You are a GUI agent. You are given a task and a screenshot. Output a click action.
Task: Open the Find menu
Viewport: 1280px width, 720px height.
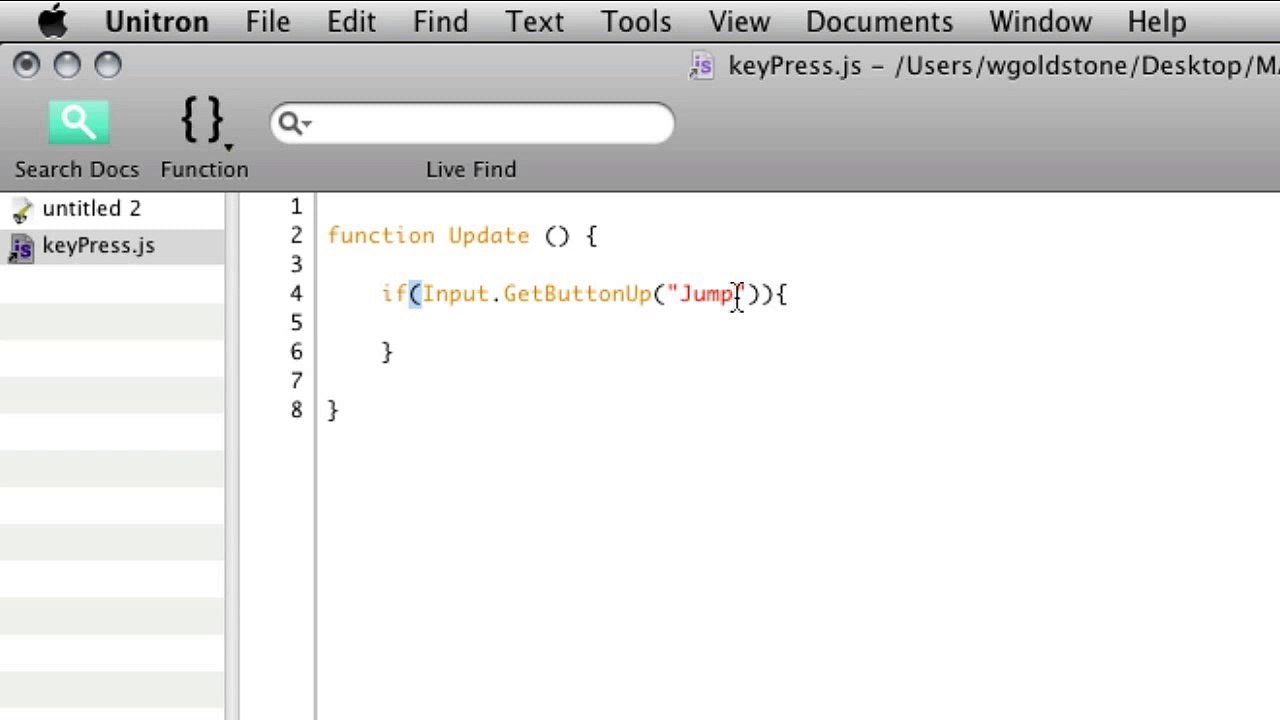[441, 21]
